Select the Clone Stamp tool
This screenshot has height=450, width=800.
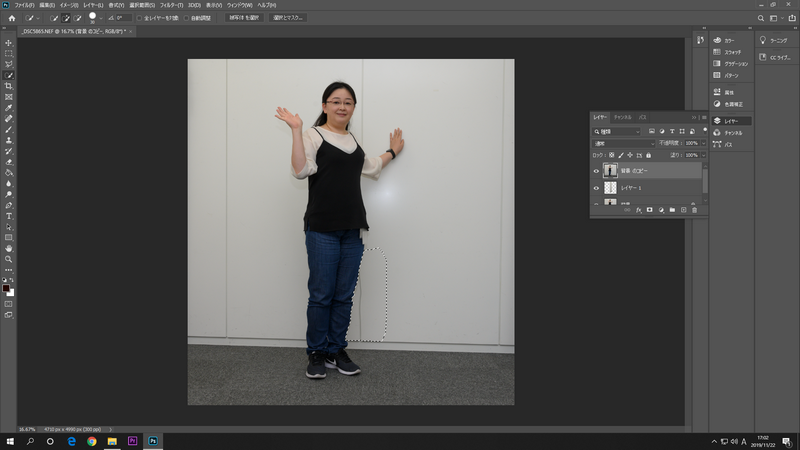point(9,140)
